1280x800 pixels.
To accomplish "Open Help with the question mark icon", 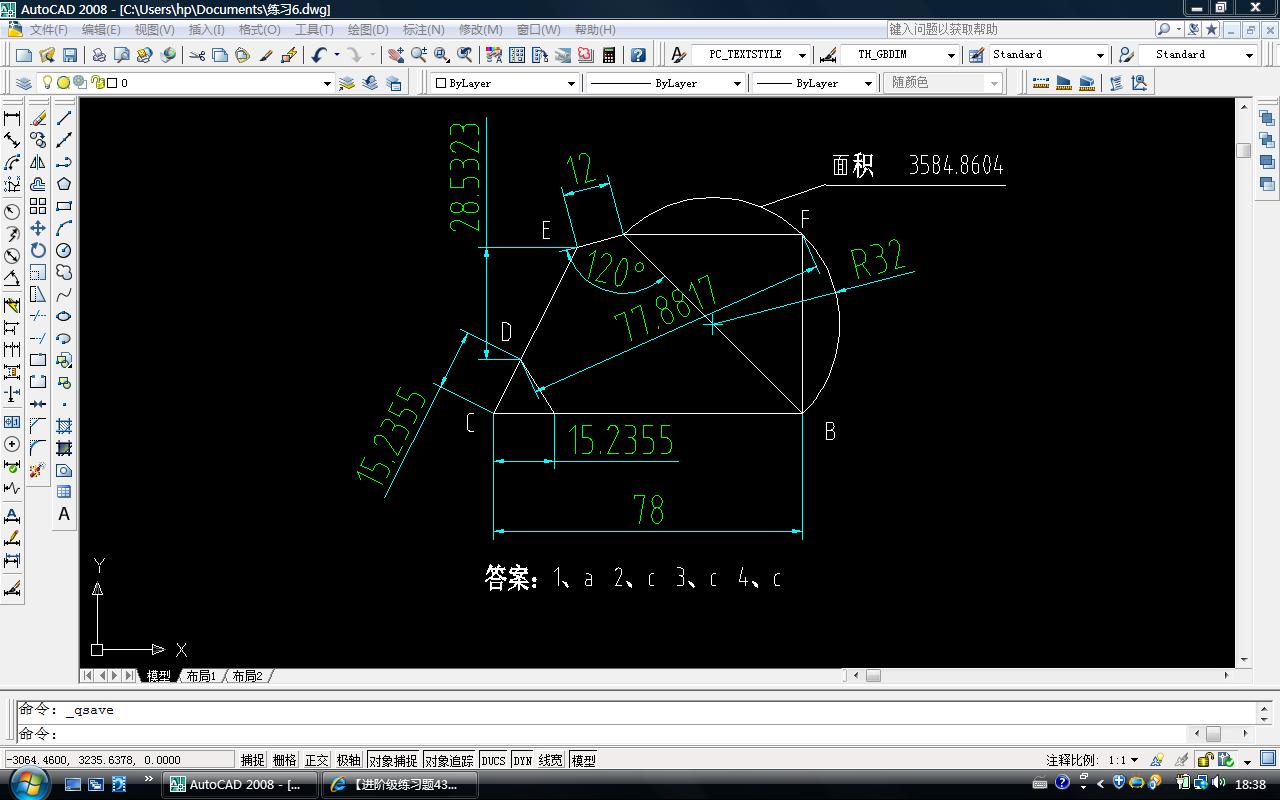I will click(x=638, y=55).
